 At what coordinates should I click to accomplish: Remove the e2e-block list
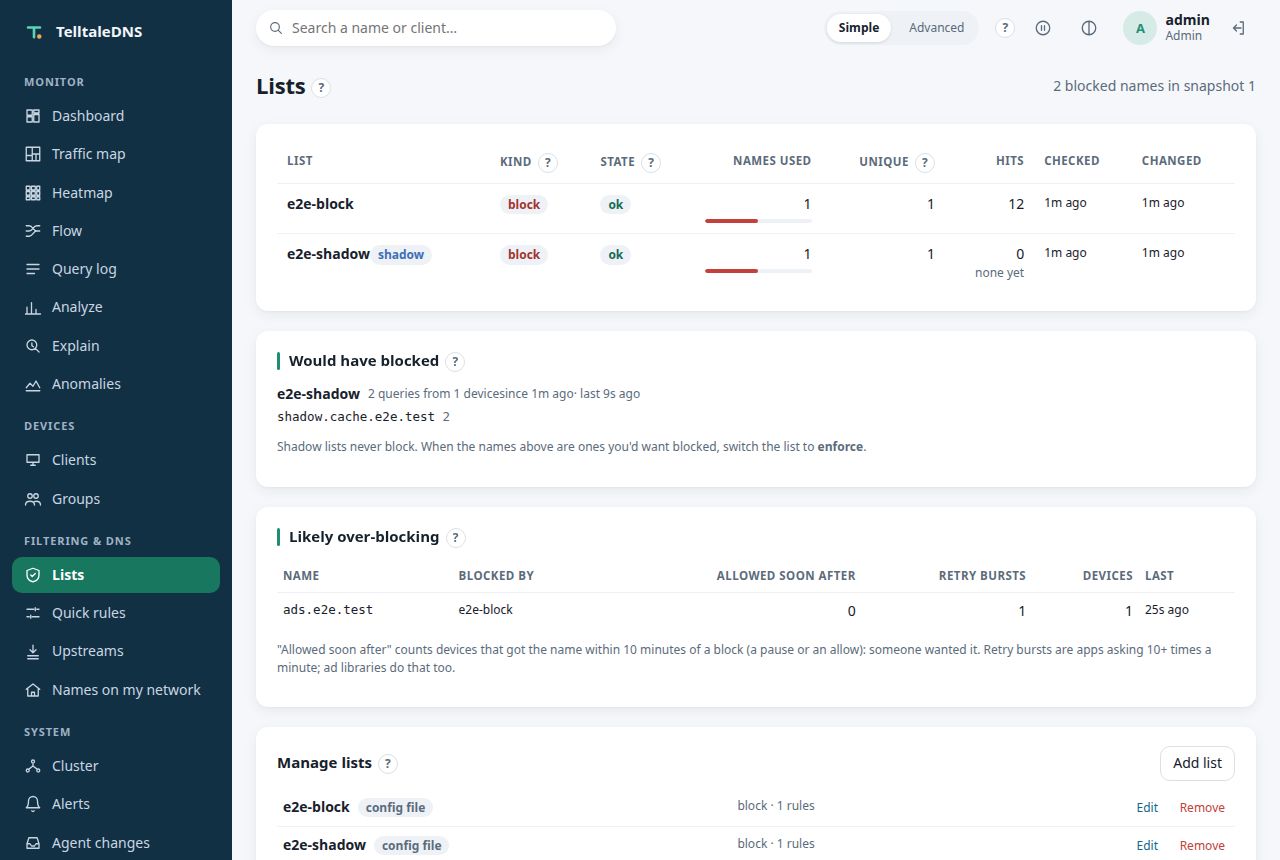pos(1202,808)
